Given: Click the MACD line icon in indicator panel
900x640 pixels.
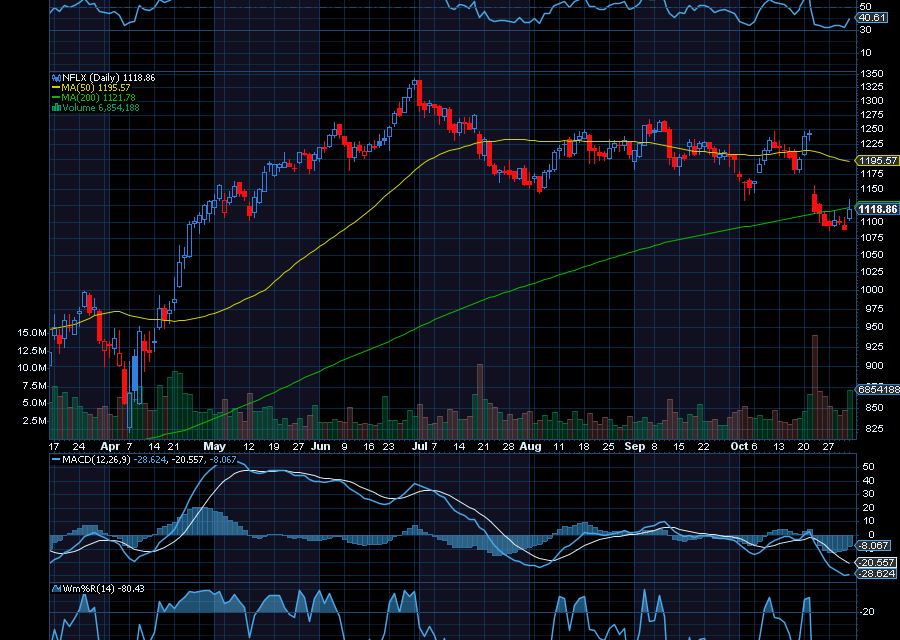Looking at the screenshot, I should click(x=56, y=460).
